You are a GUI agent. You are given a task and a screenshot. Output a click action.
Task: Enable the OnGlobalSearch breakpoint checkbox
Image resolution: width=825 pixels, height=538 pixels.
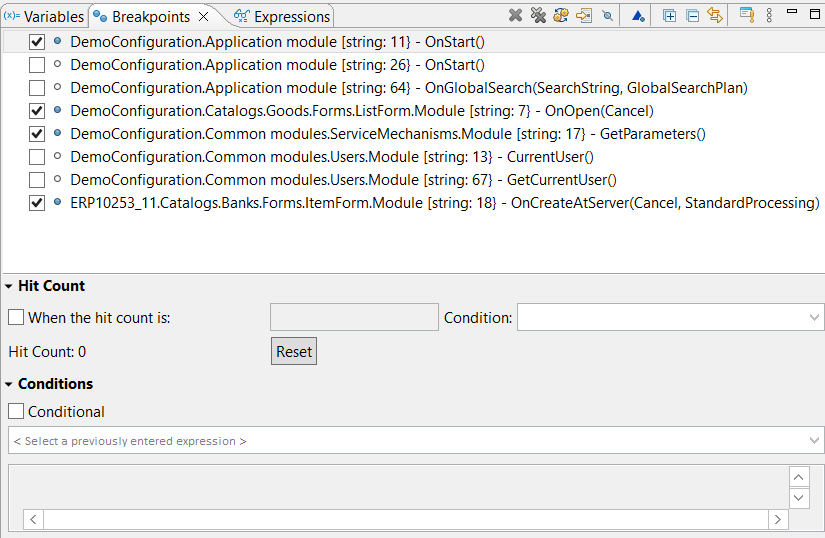pyautogui.click(x=37, y=88)
